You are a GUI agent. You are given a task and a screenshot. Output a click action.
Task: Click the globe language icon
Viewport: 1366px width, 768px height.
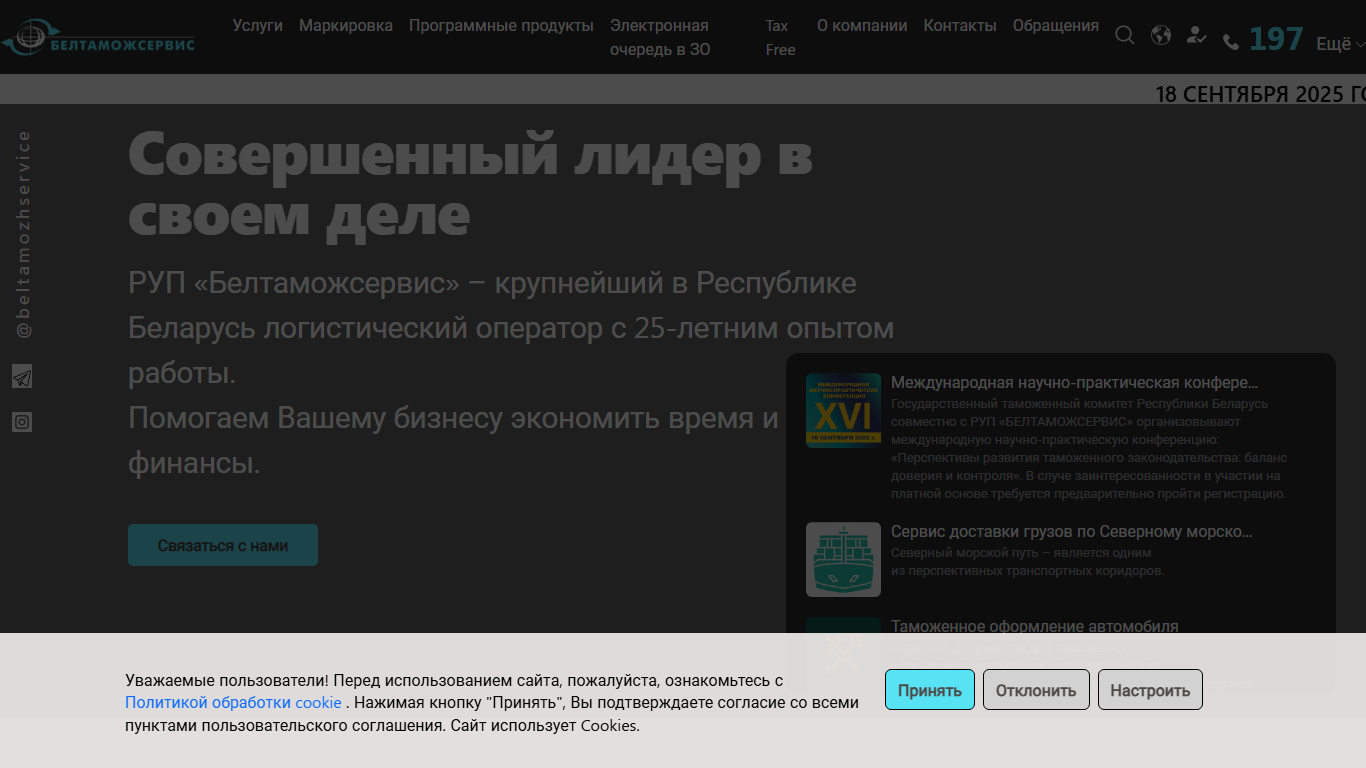(1161, 36)
